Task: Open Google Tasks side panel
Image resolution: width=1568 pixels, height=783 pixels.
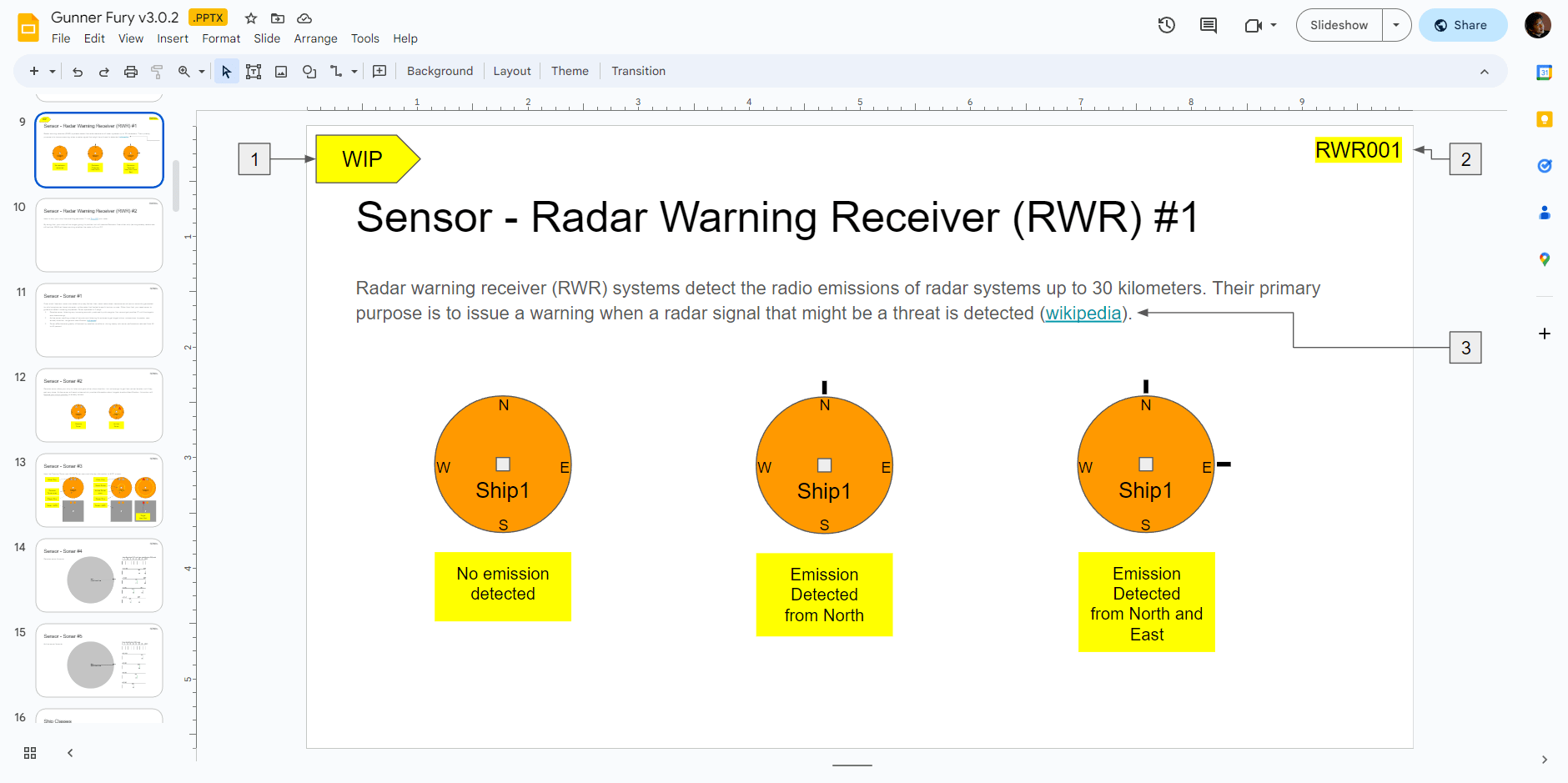Action: (x=1545, y=166)
